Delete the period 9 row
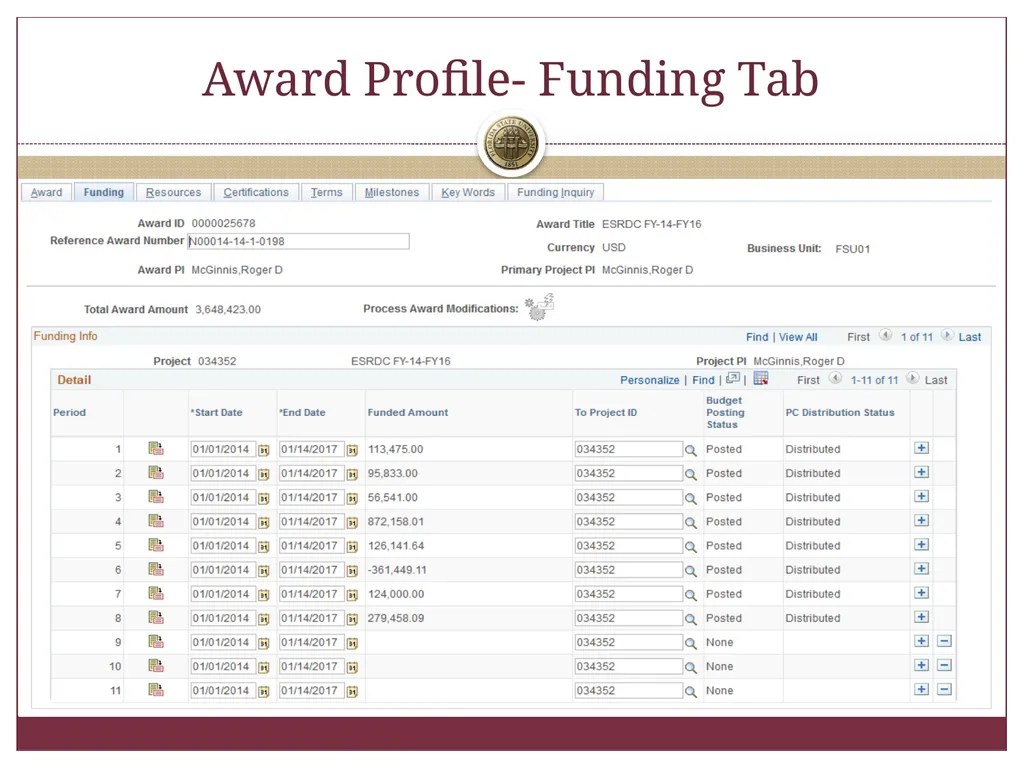This screenshot has width=1024, height=768. click(944, 641)
